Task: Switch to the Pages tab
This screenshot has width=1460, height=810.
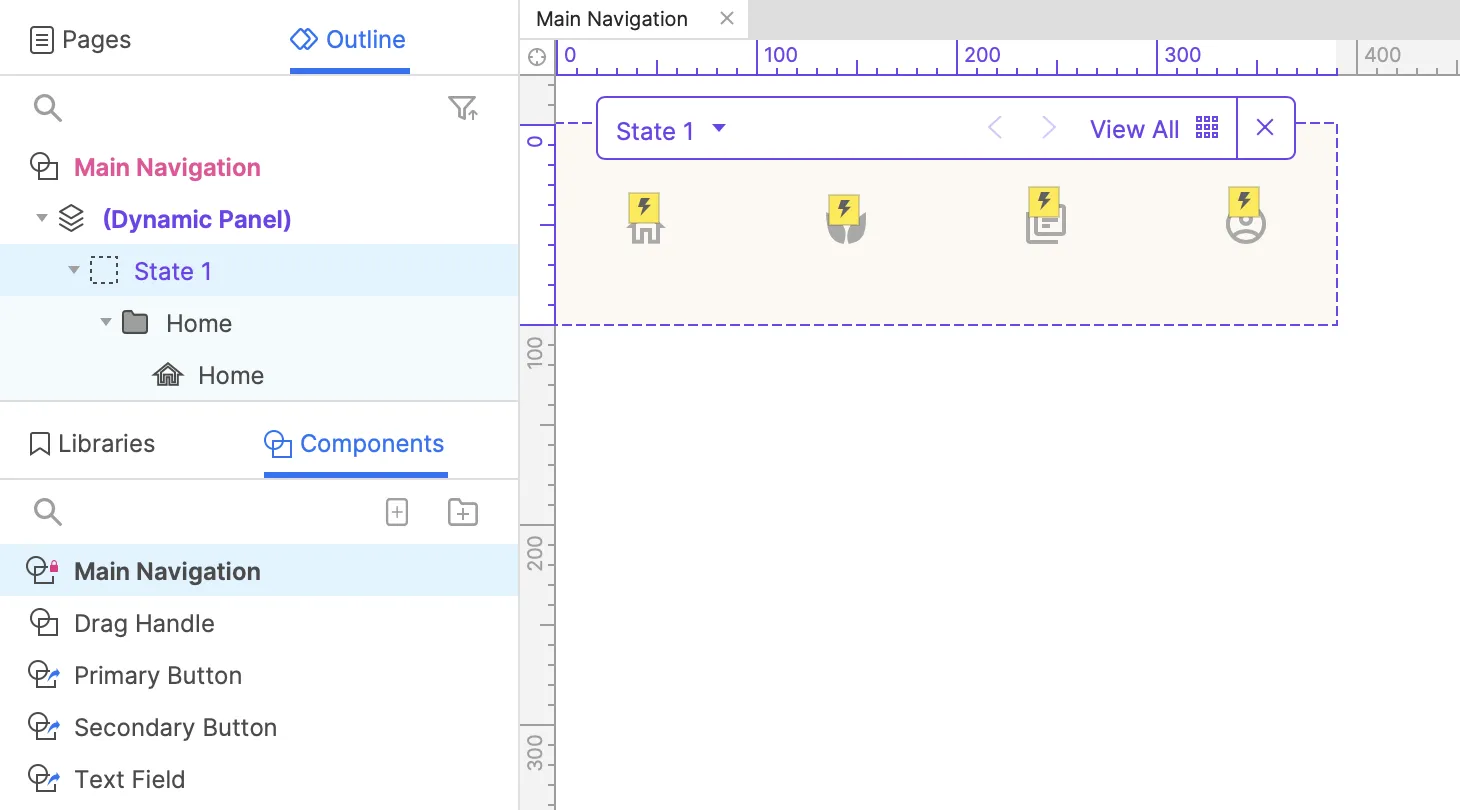Action: point(81,40)
